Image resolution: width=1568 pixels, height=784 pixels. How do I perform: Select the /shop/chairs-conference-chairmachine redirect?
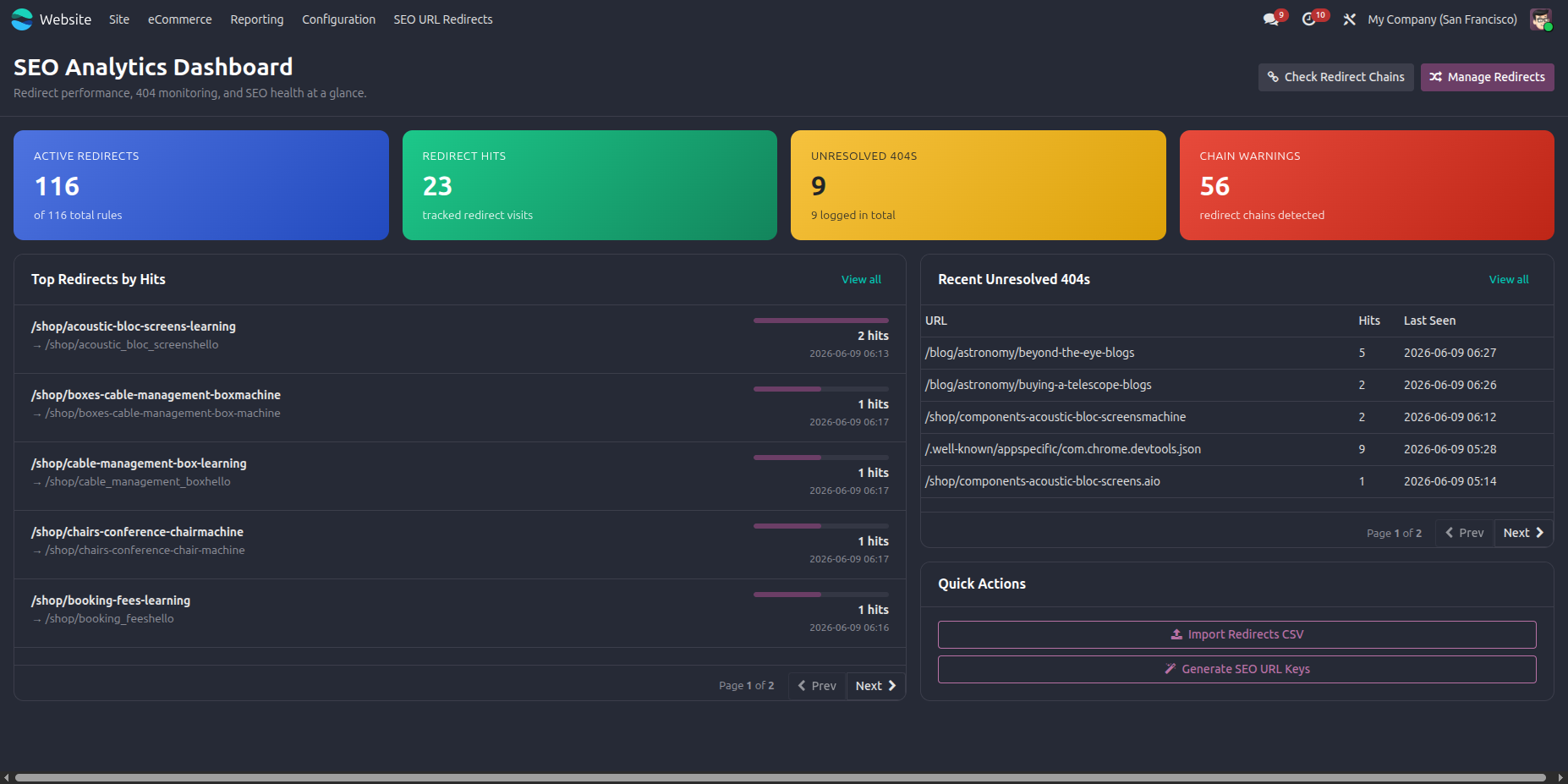point(137,532)
